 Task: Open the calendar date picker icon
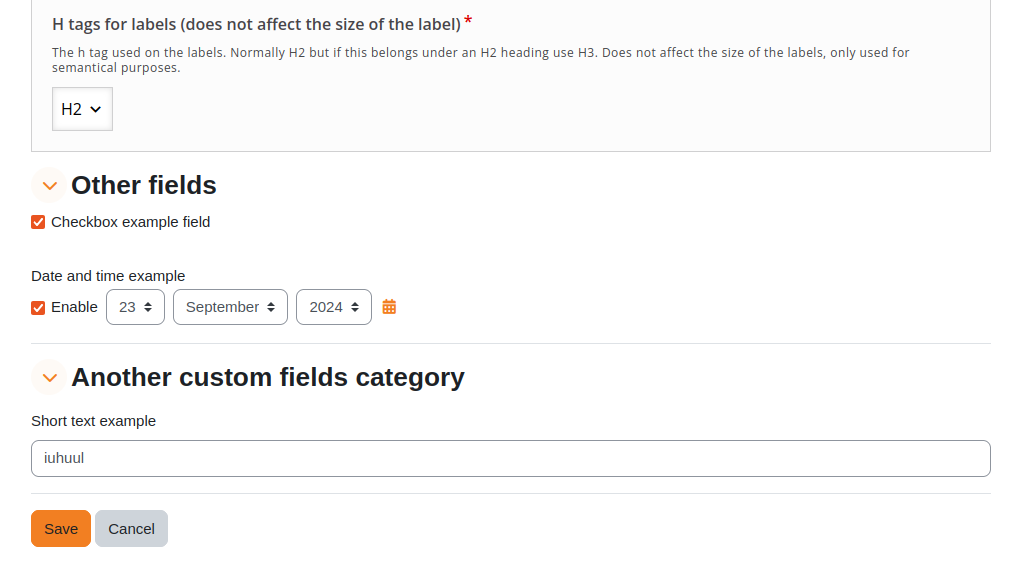pos(389,307)
